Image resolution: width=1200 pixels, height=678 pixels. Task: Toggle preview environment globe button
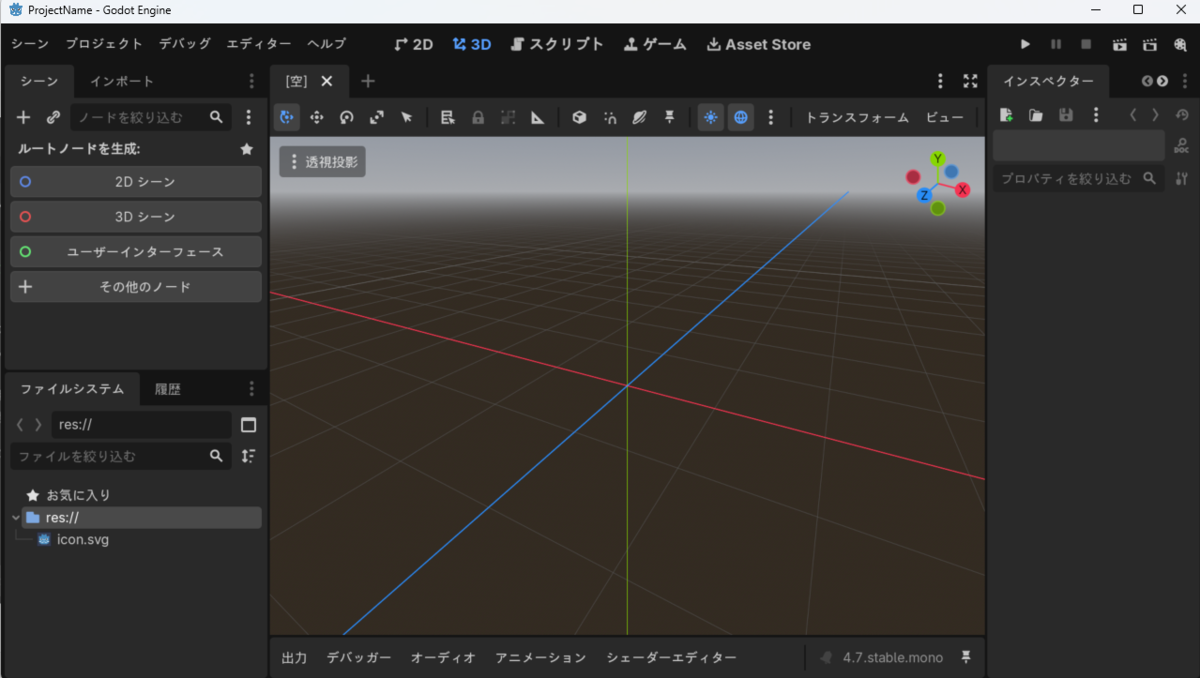click(741, 117)
